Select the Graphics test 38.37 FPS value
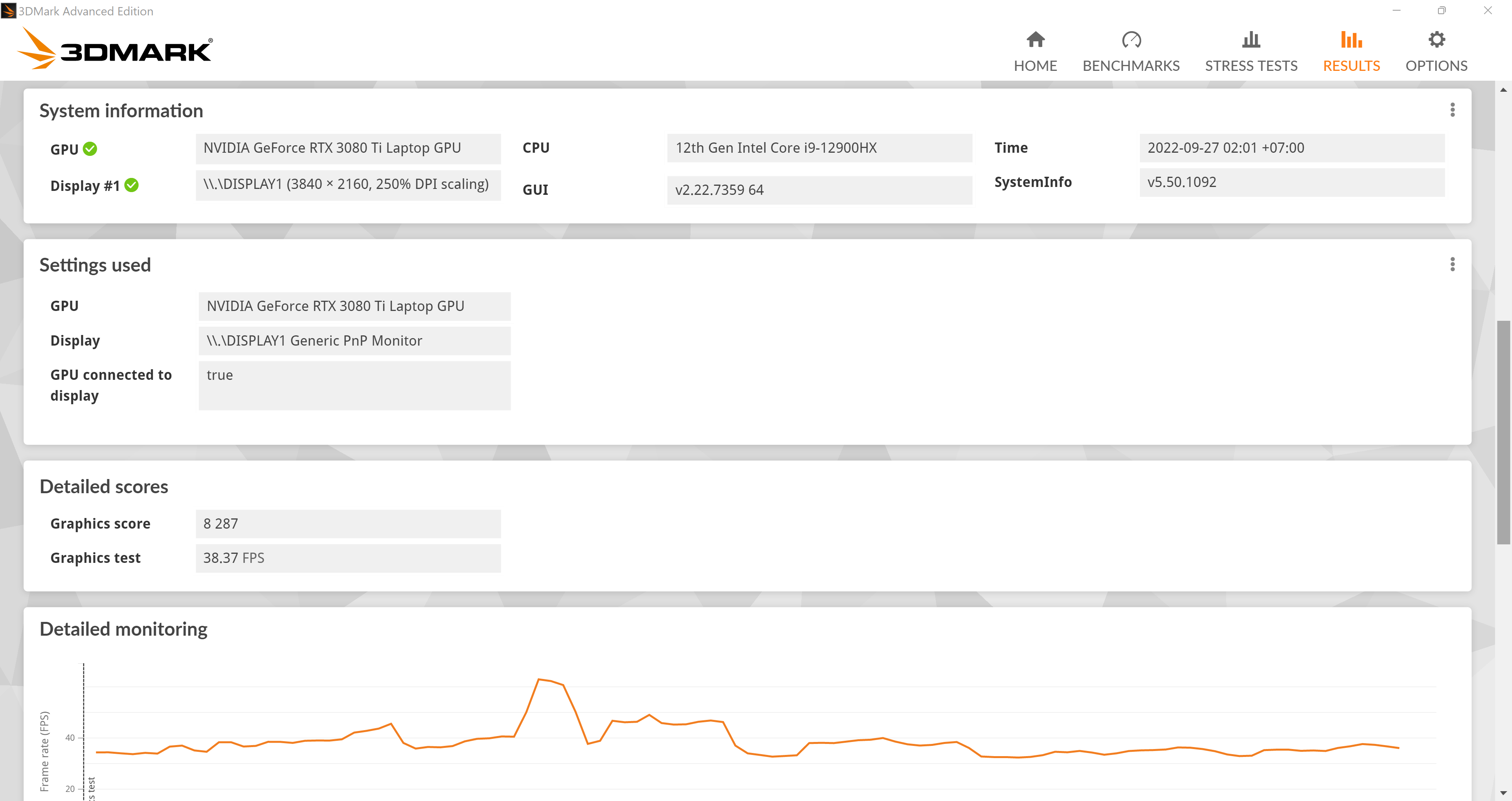The height and width of the screenshot is (801, 1512). click(x=348, y=558)
